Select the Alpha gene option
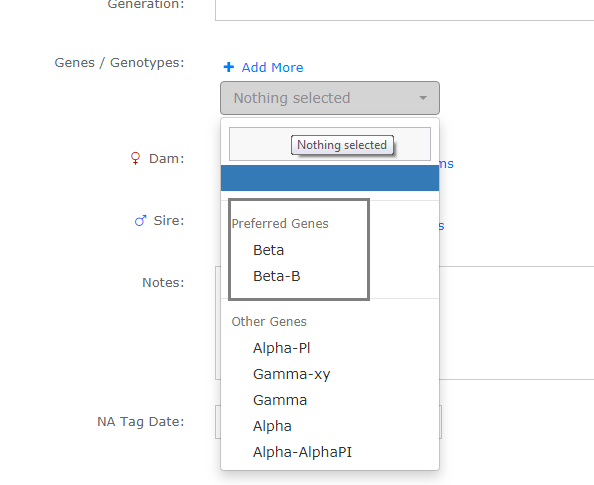 pos(272,426)
